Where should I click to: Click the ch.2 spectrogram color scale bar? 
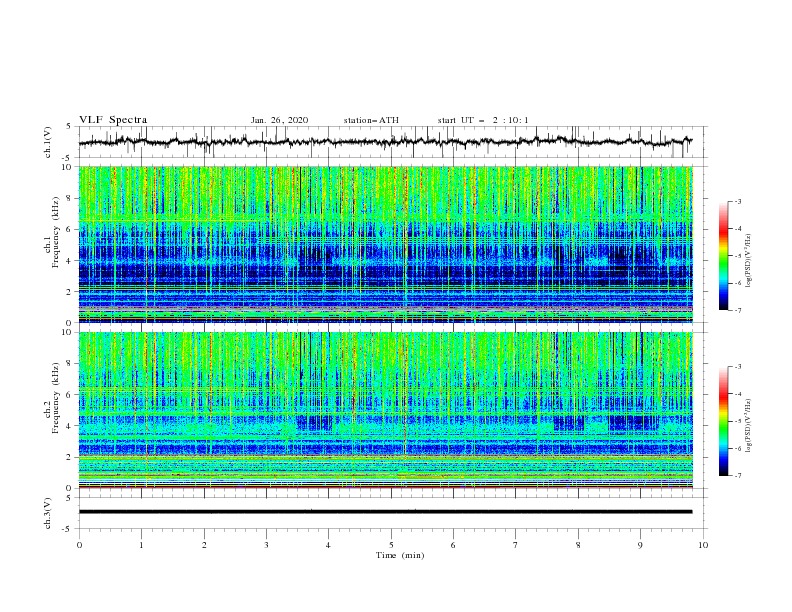click(723, 421)
